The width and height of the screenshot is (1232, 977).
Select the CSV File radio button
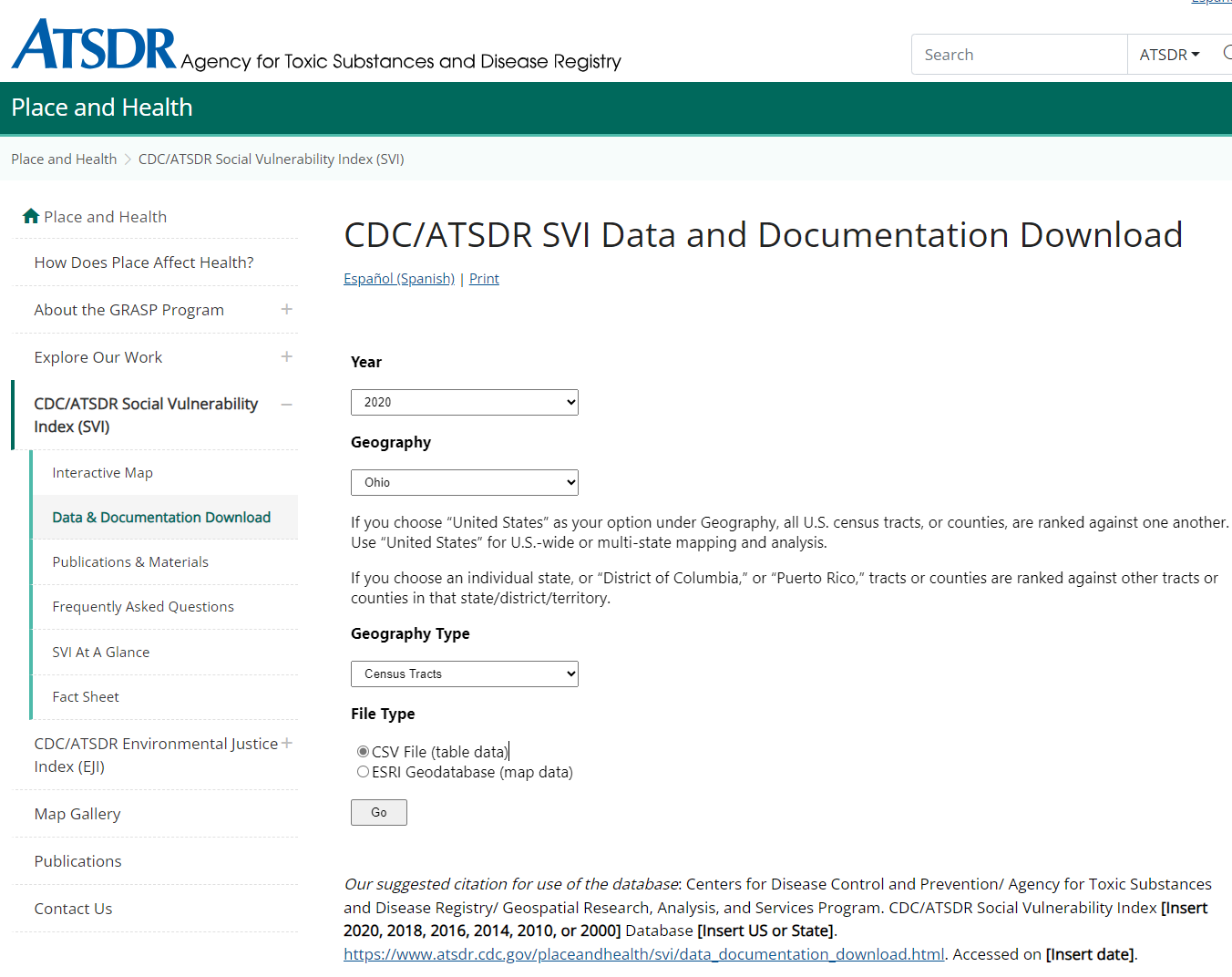[x=363, y=752]
